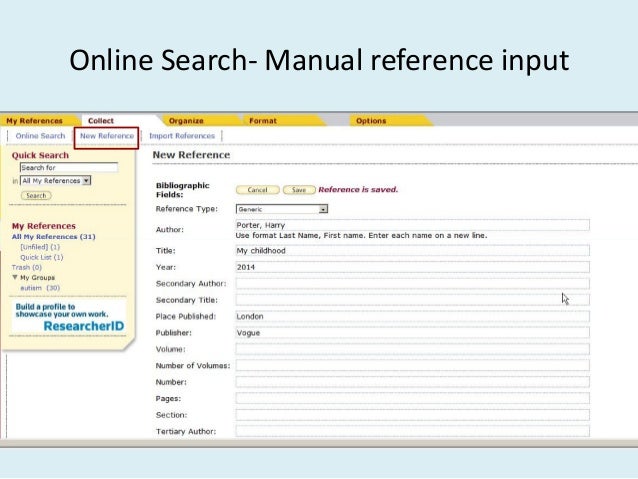Click the ResearcherID logo banner
Screen dimensions: 638x479
(68, 316)
